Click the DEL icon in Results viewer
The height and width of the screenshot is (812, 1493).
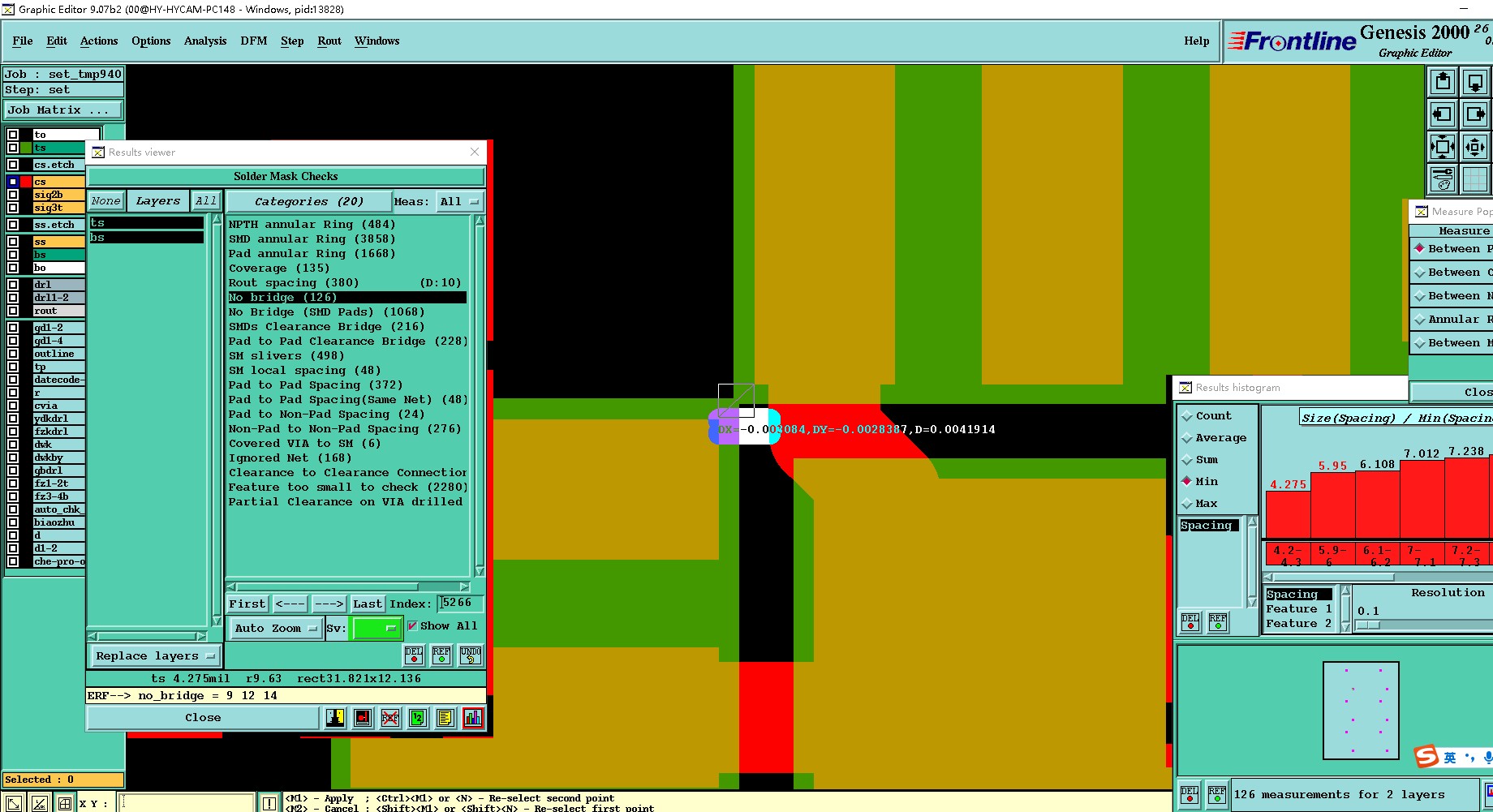(x=414, y=655)
